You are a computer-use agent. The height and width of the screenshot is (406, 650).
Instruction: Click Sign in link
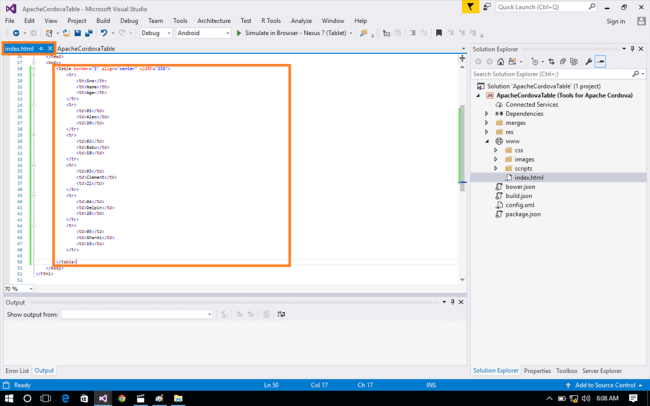tap(616, 20)
